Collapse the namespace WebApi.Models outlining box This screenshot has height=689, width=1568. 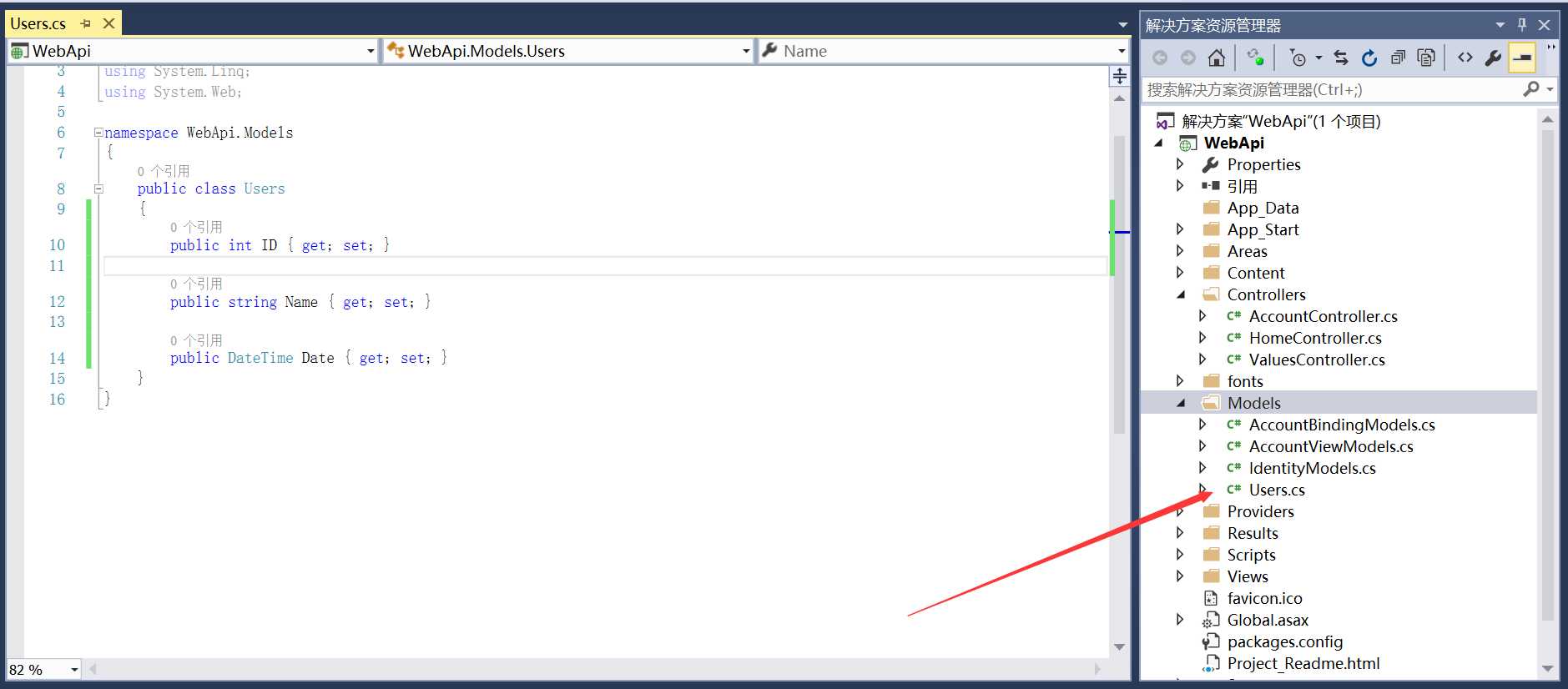click(98, 132)
